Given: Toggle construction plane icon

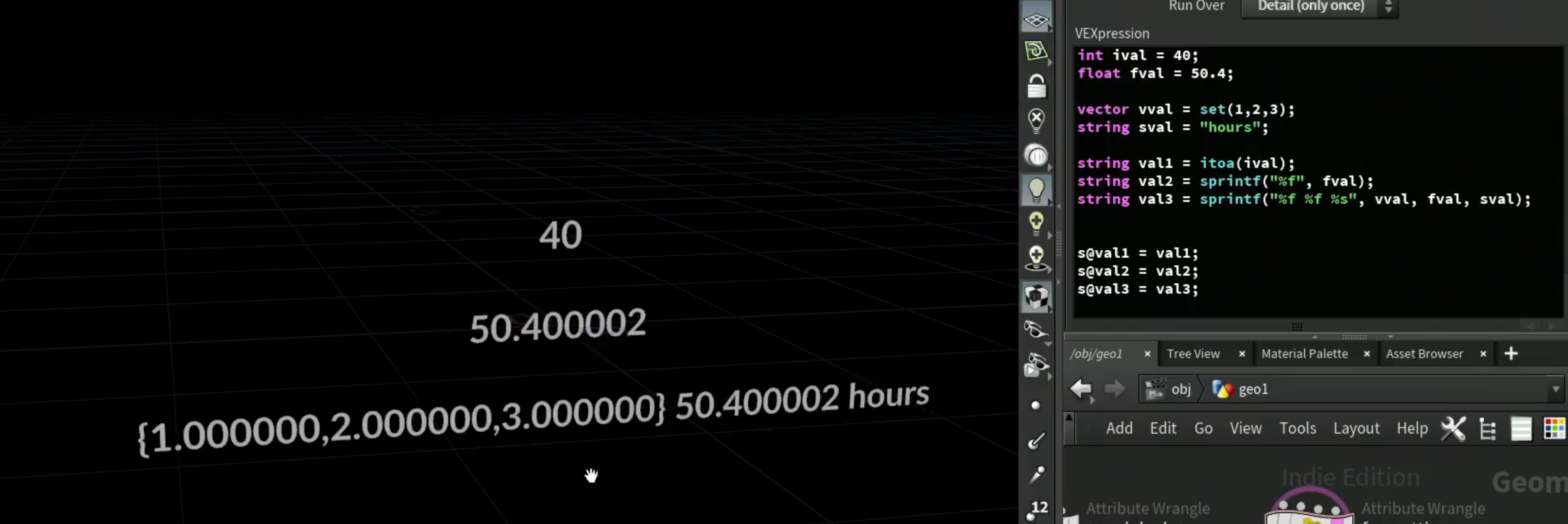Looking at the screenshot, I should [x=1036, y=51].
